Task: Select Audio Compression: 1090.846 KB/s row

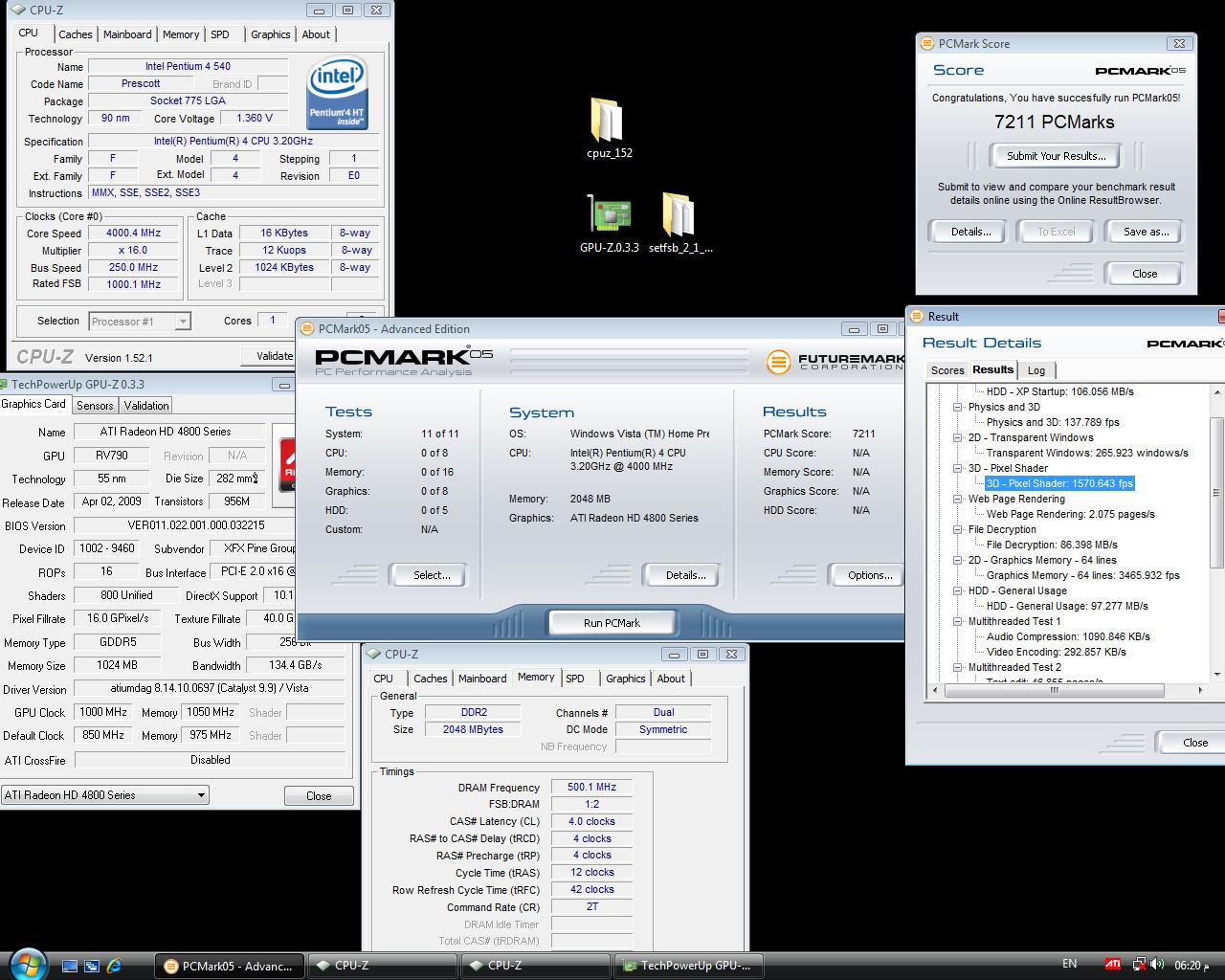Action: 1068,636
